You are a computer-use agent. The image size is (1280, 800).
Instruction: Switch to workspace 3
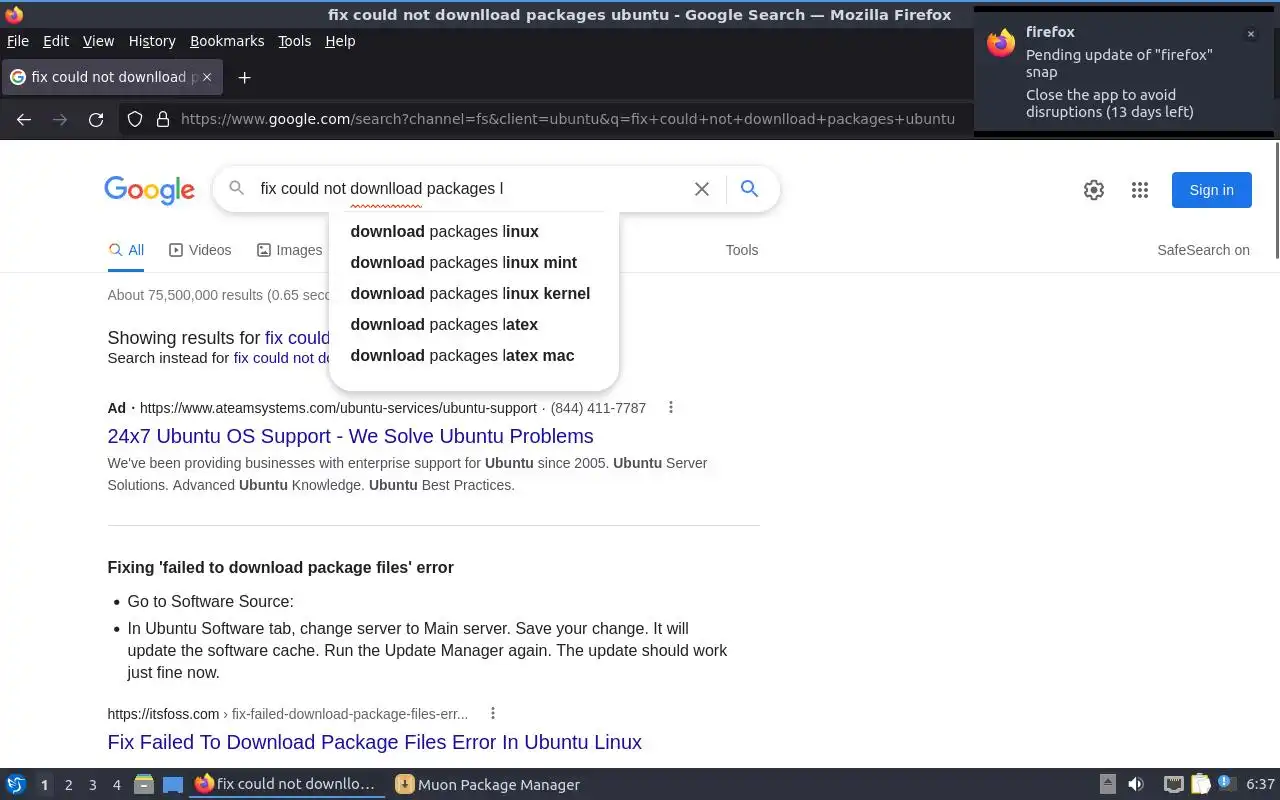[92, 785]
